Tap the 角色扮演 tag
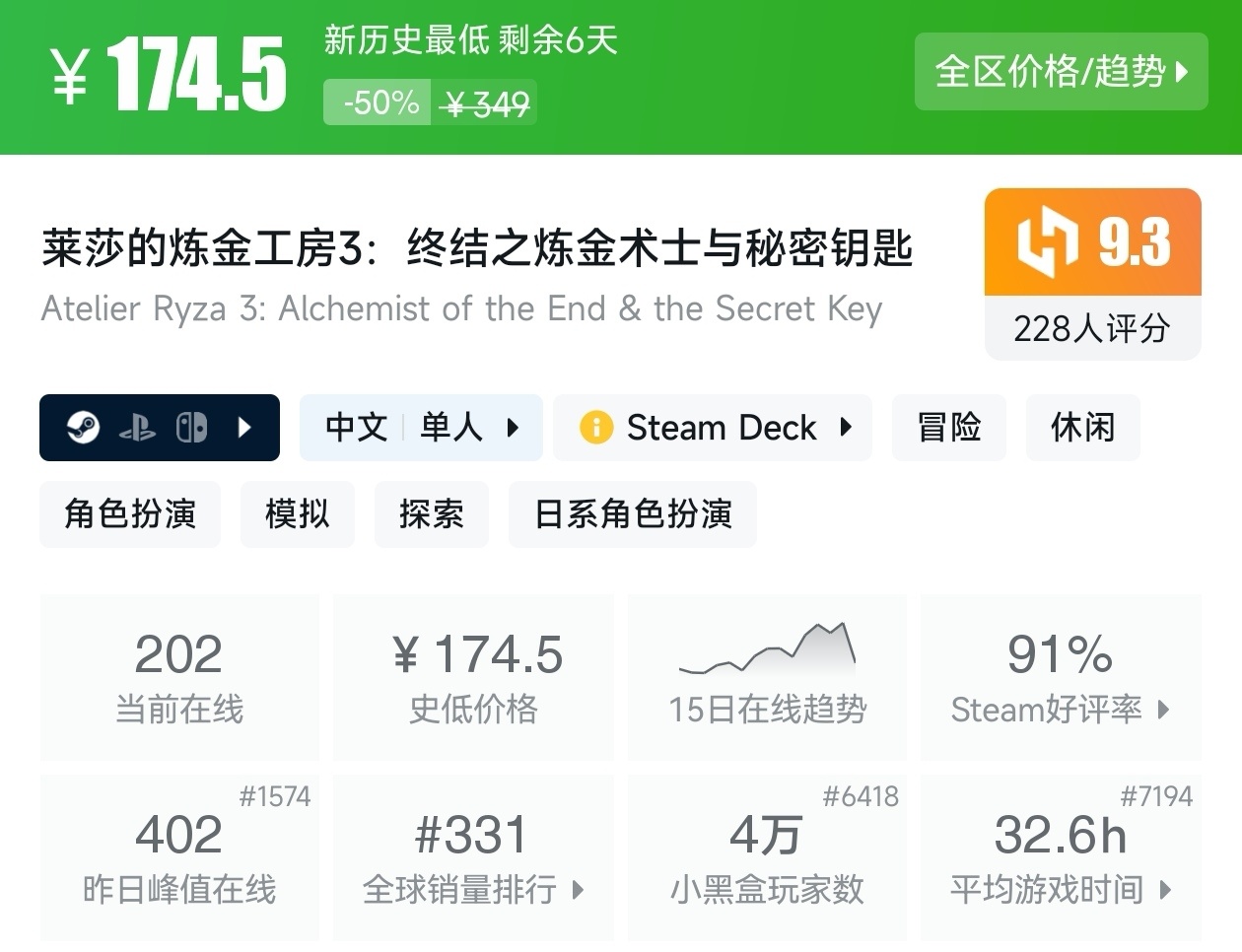Viewport: 1242px width, 952px height. pyautogui.click(x=130, y=514)
